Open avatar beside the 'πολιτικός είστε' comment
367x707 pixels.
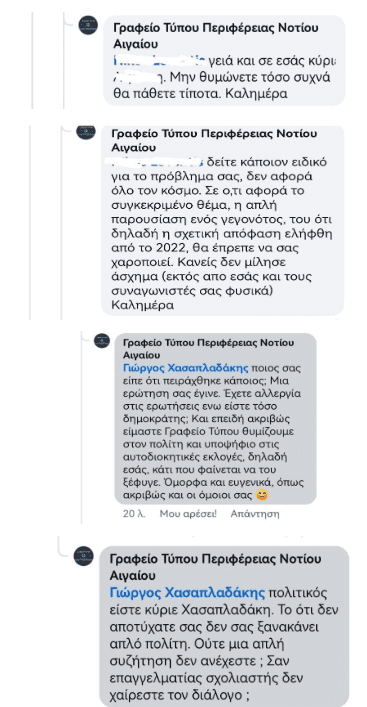[83, 556]
